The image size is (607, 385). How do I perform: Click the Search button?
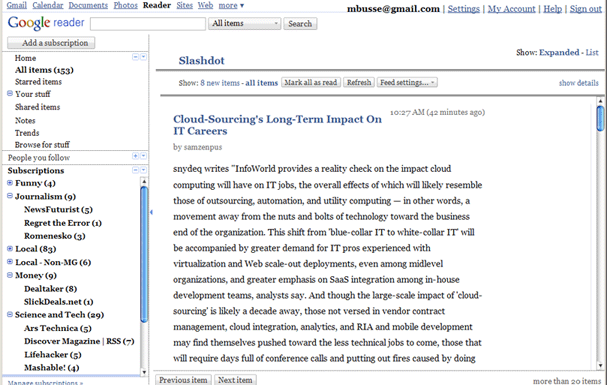click(300, 24)
